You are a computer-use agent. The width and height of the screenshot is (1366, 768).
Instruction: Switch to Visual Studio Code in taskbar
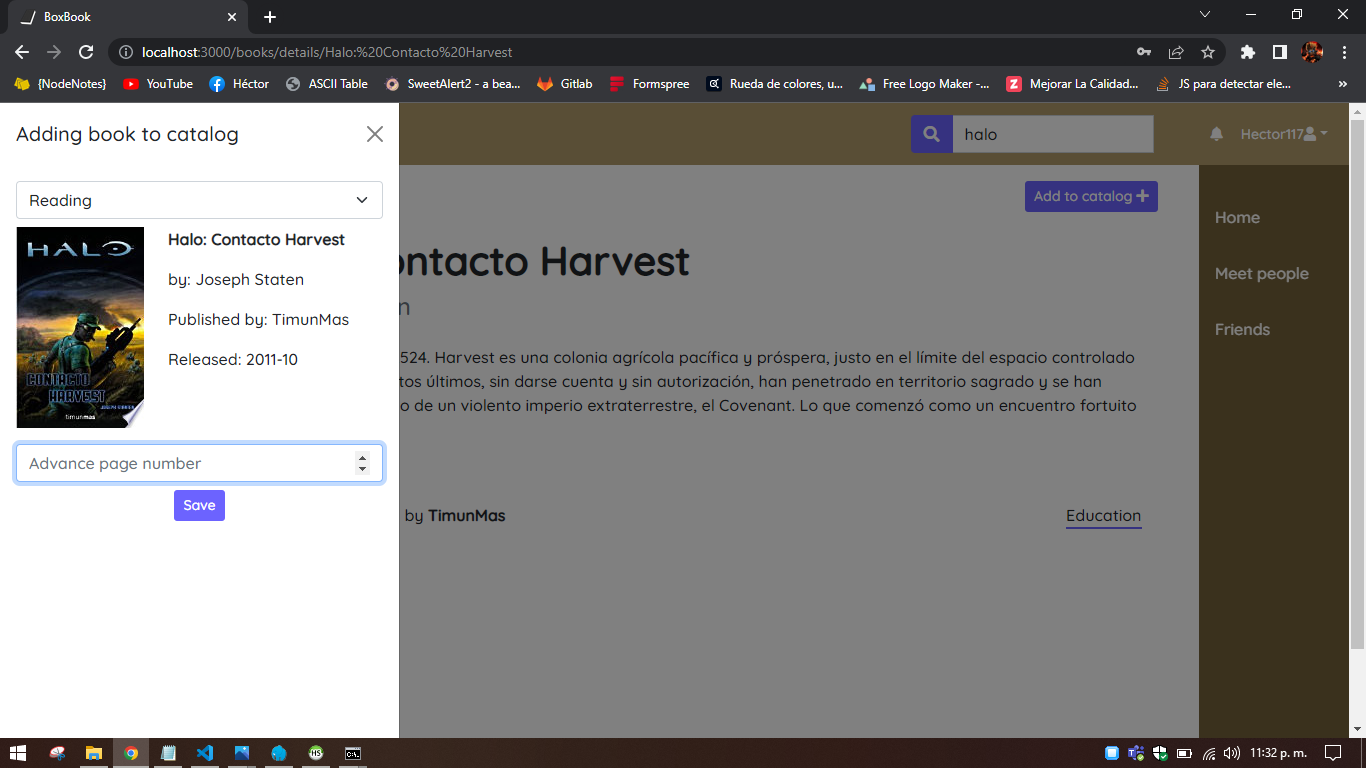tap(205, 753)
